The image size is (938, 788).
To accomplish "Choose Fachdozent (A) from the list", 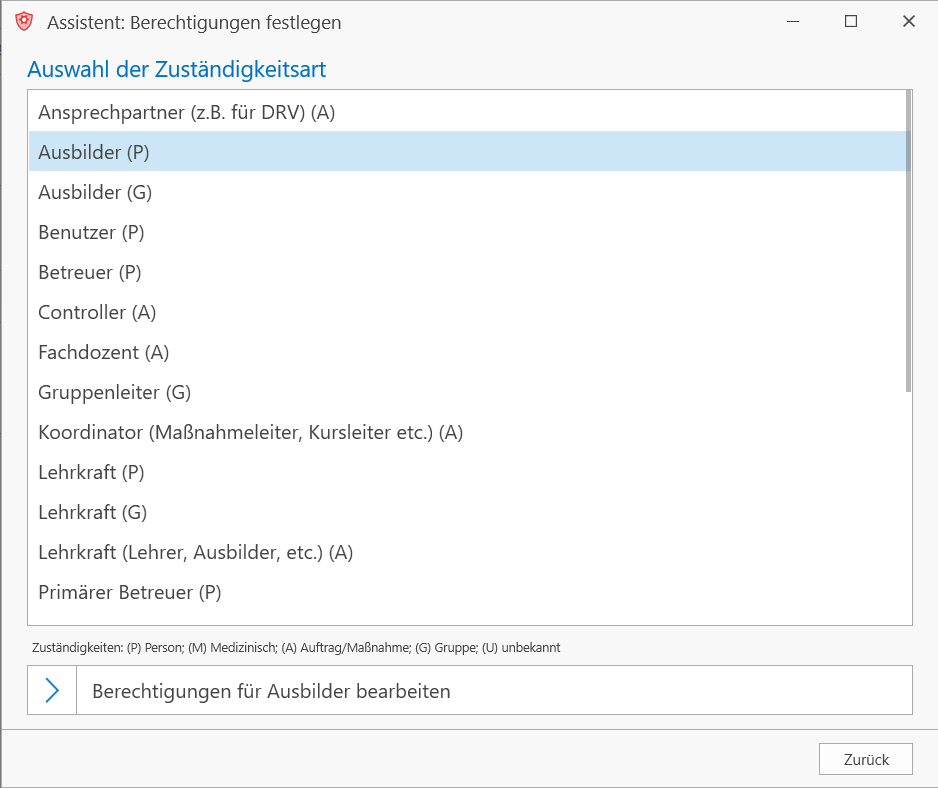I will tap(467, 352).
